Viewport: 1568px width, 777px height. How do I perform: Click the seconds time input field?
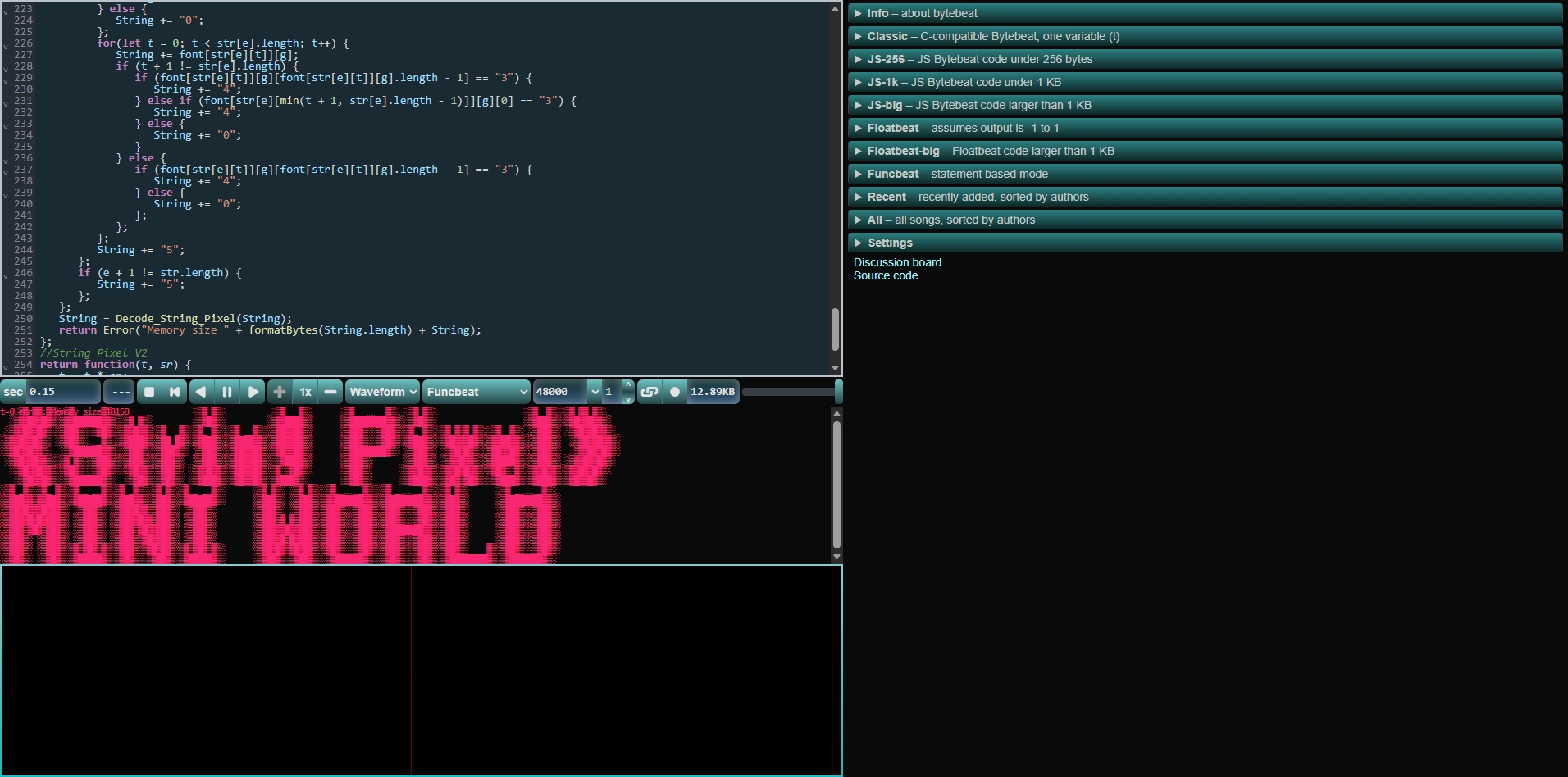(62, 392)
